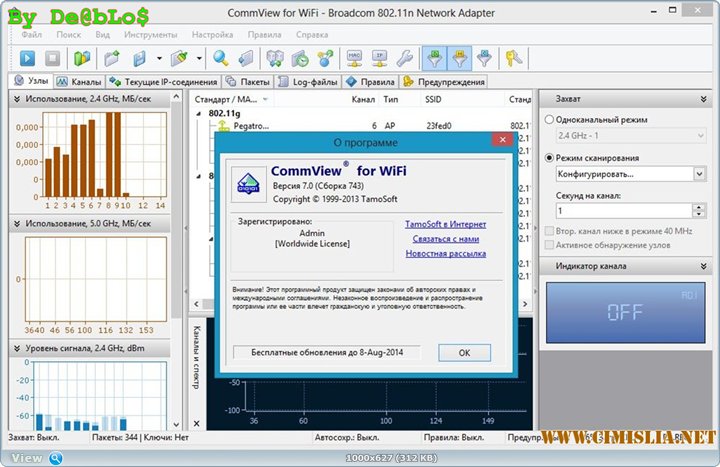Select the Одноканальный режим radio button
Viewport: 720px width, 467px height.
point(549,119)
